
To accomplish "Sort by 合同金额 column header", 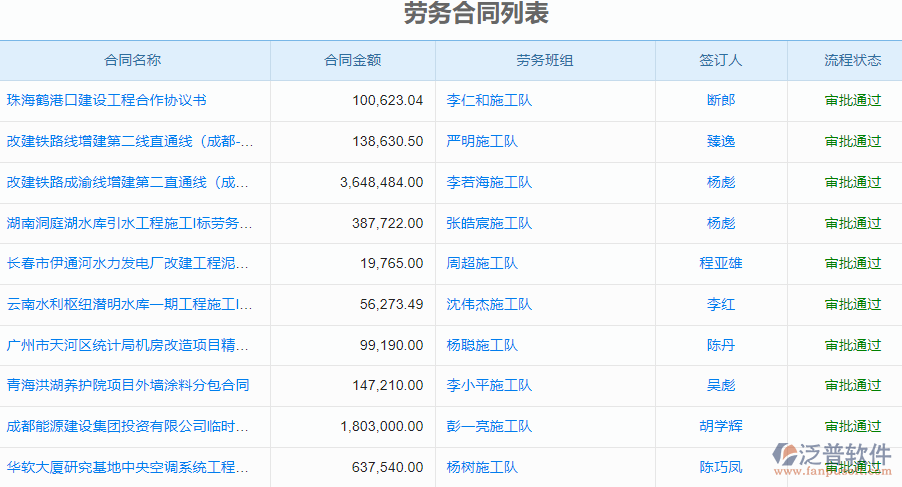I will pos(352,60).
